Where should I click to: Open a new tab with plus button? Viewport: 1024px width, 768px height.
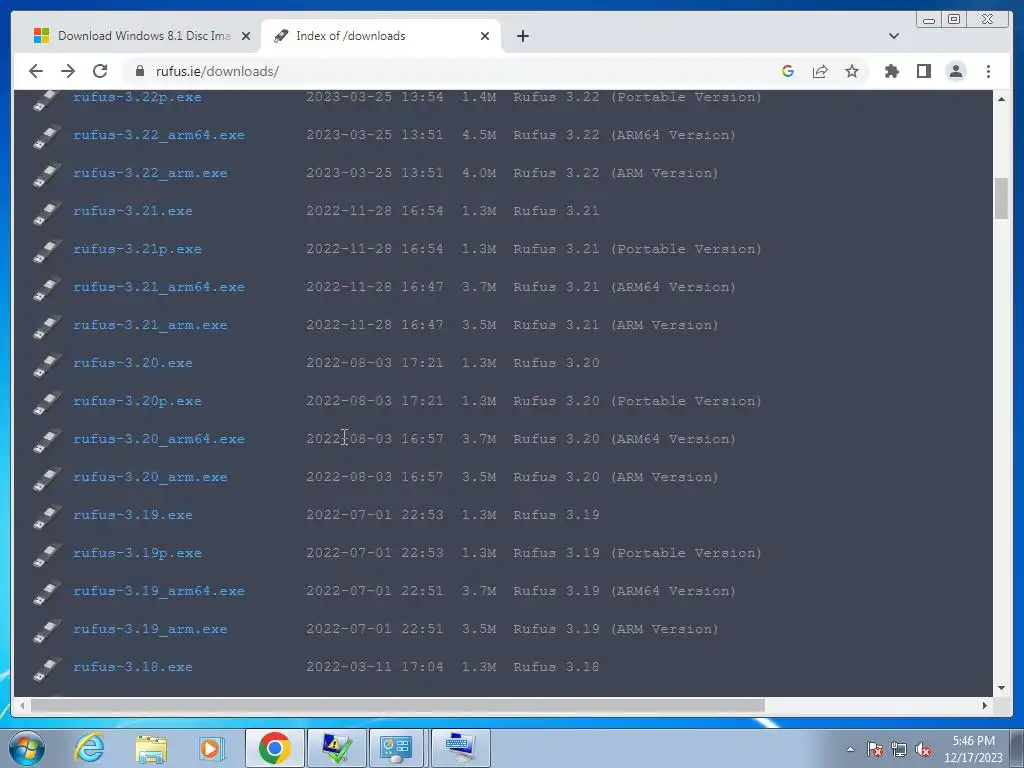coord(522,36)
